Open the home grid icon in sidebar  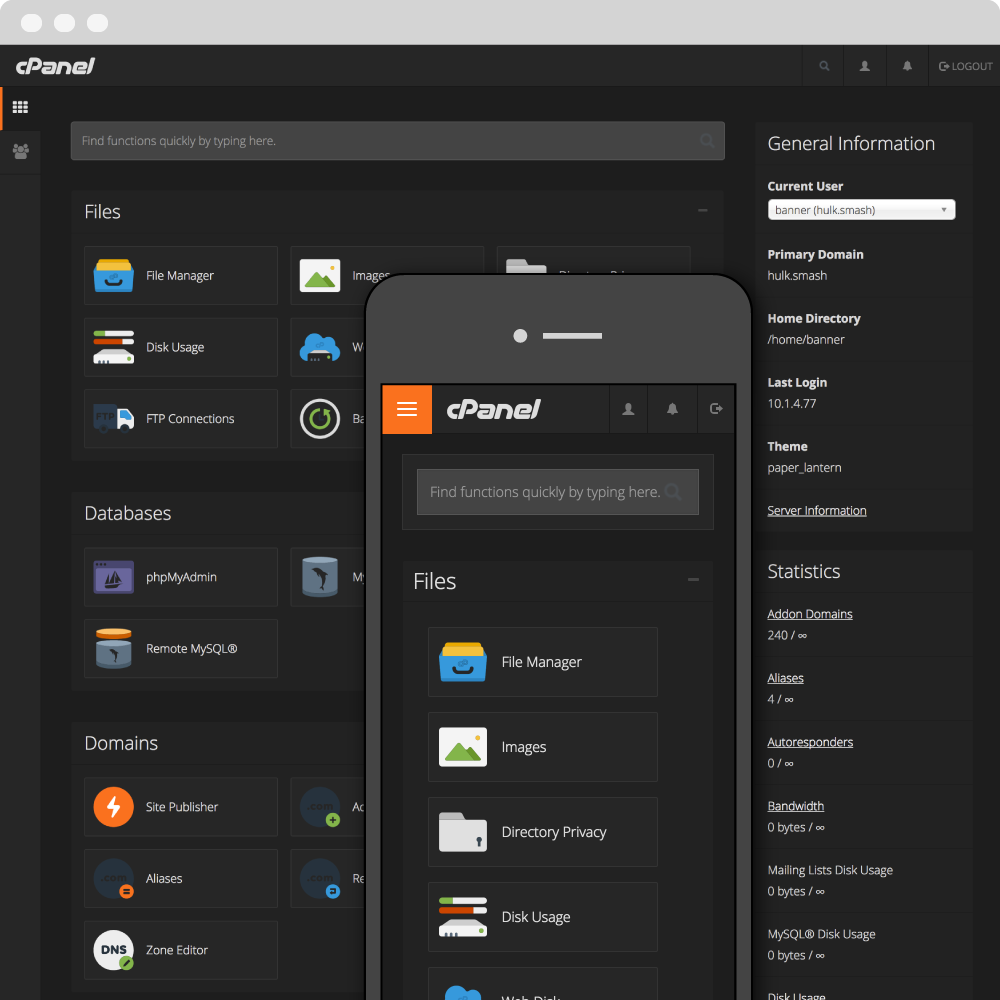coord(20,107)
